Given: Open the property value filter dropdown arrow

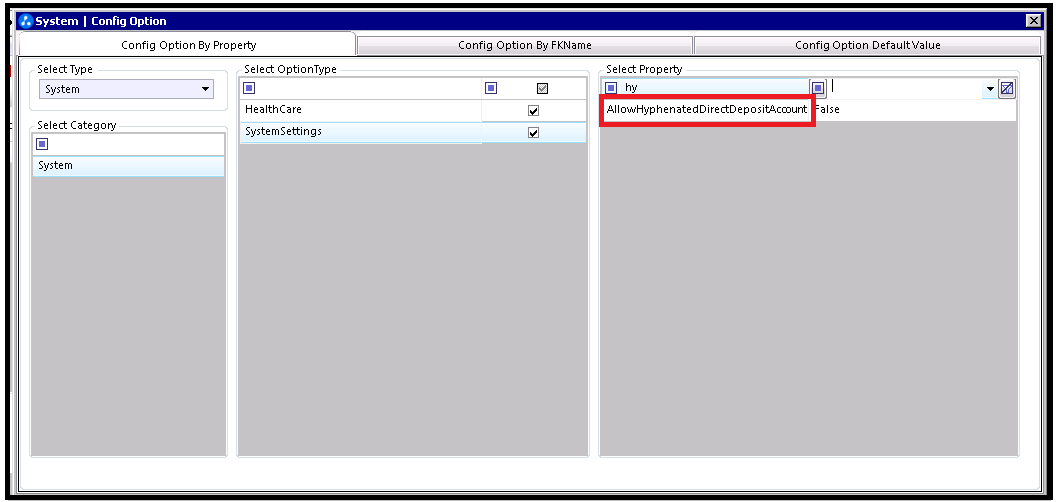Looking at the screenshot, I should pyautogui.click(x=990, y=89).
